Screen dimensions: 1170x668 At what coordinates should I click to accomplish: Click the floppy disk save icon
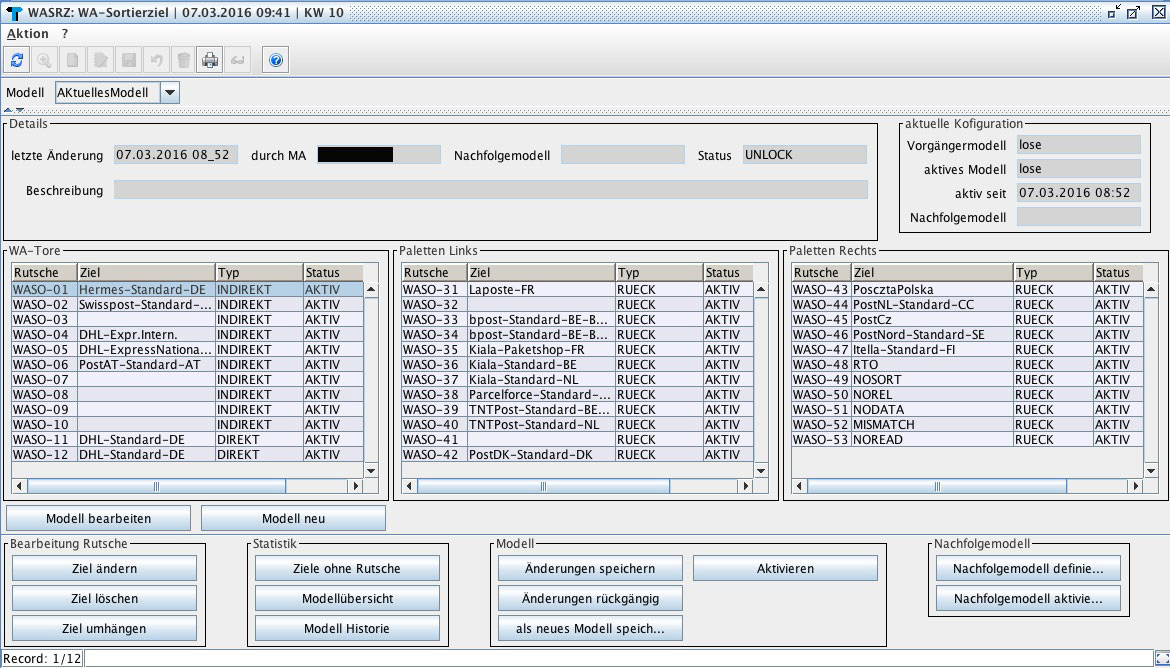[x=128, y=60]
